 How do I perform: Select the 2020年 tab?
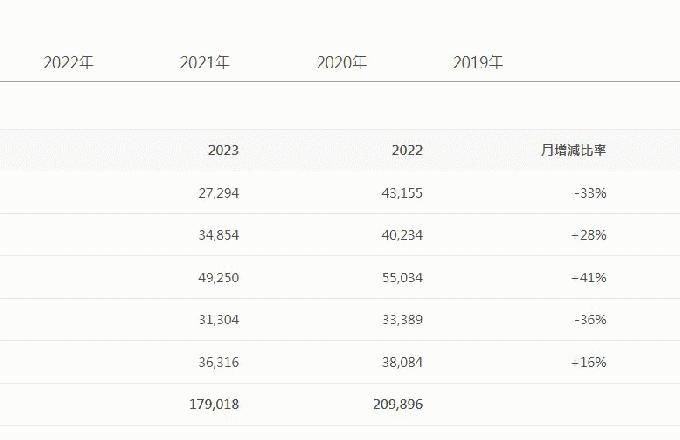click(342, 62)
